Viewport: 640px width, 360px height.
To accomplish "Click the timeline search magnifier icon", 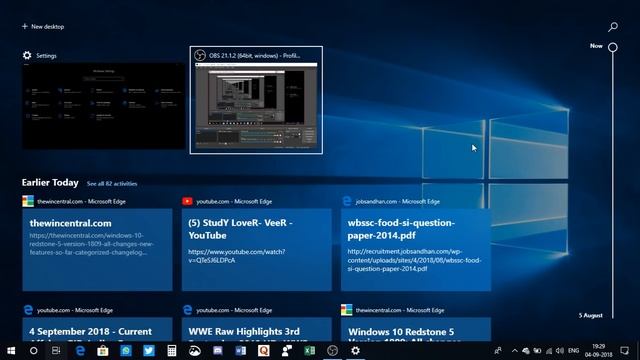I will (x=613, y=27).
